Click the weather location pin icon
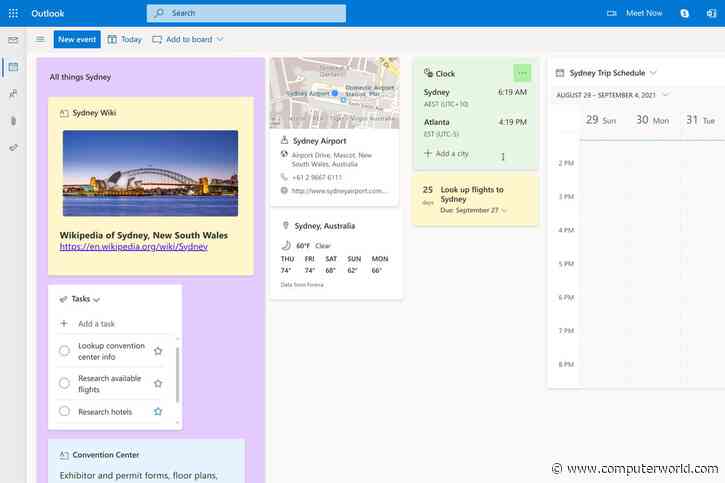This screenshot has width=725, height=483. coord(286,226)
